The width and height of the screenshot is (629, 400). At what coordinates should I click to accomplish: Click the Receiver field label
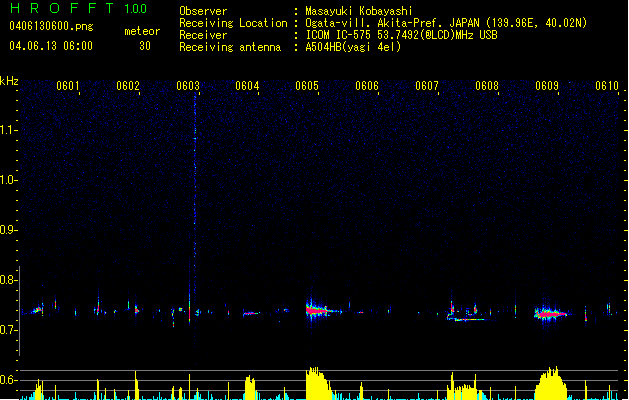coord(203,35)
